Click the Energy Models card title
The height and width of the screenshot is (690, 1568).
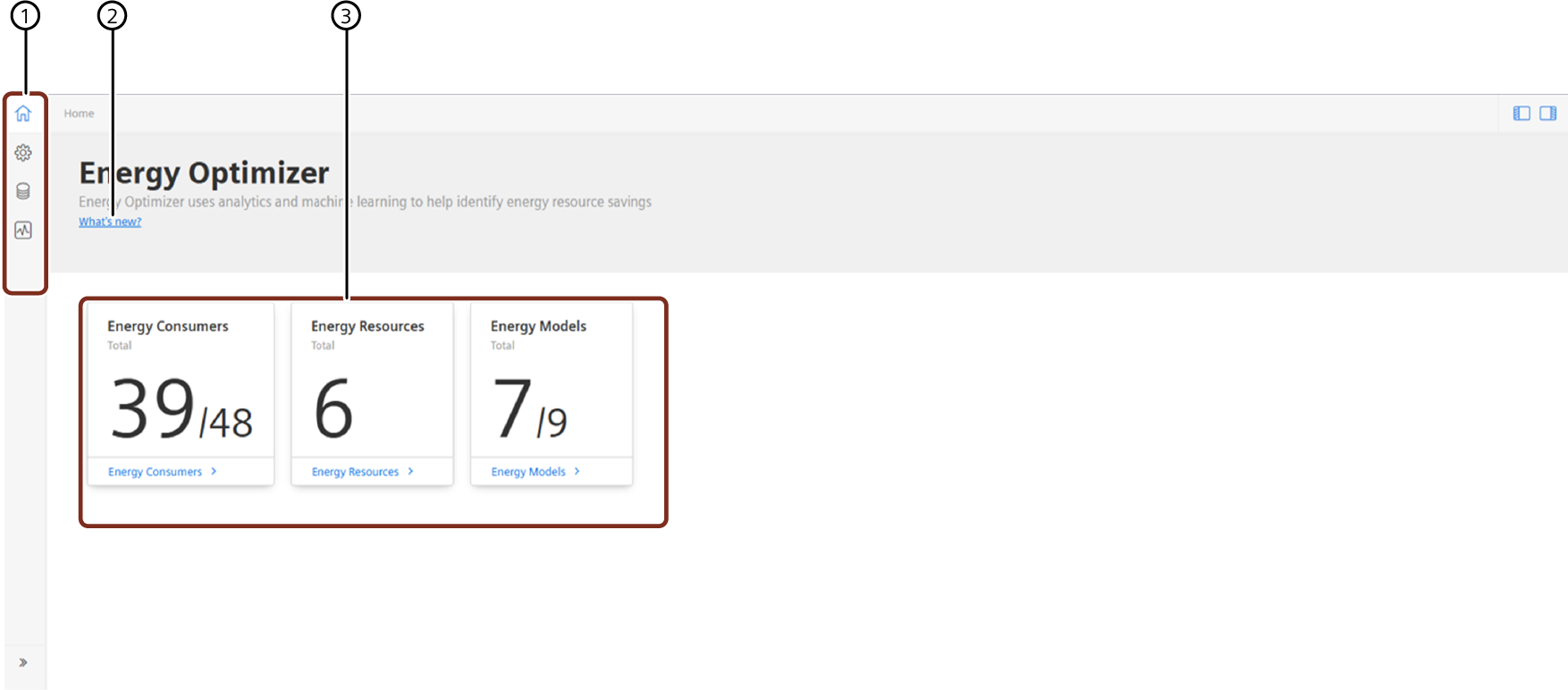pos(538,326)
